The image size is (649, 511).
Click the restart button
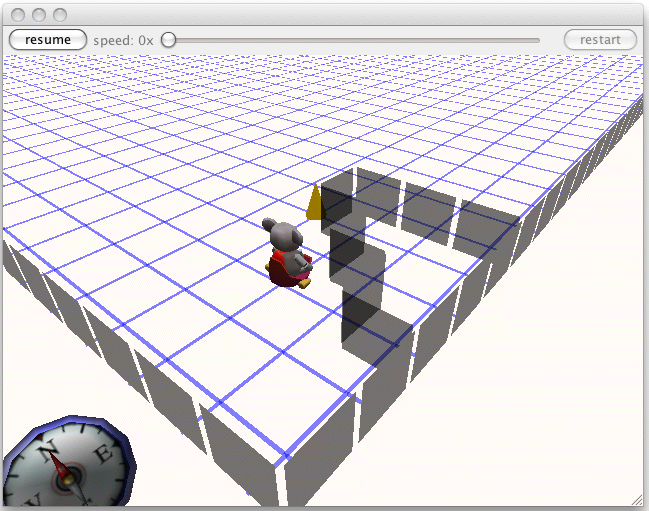pyautogui.click(x=600, y=40)
